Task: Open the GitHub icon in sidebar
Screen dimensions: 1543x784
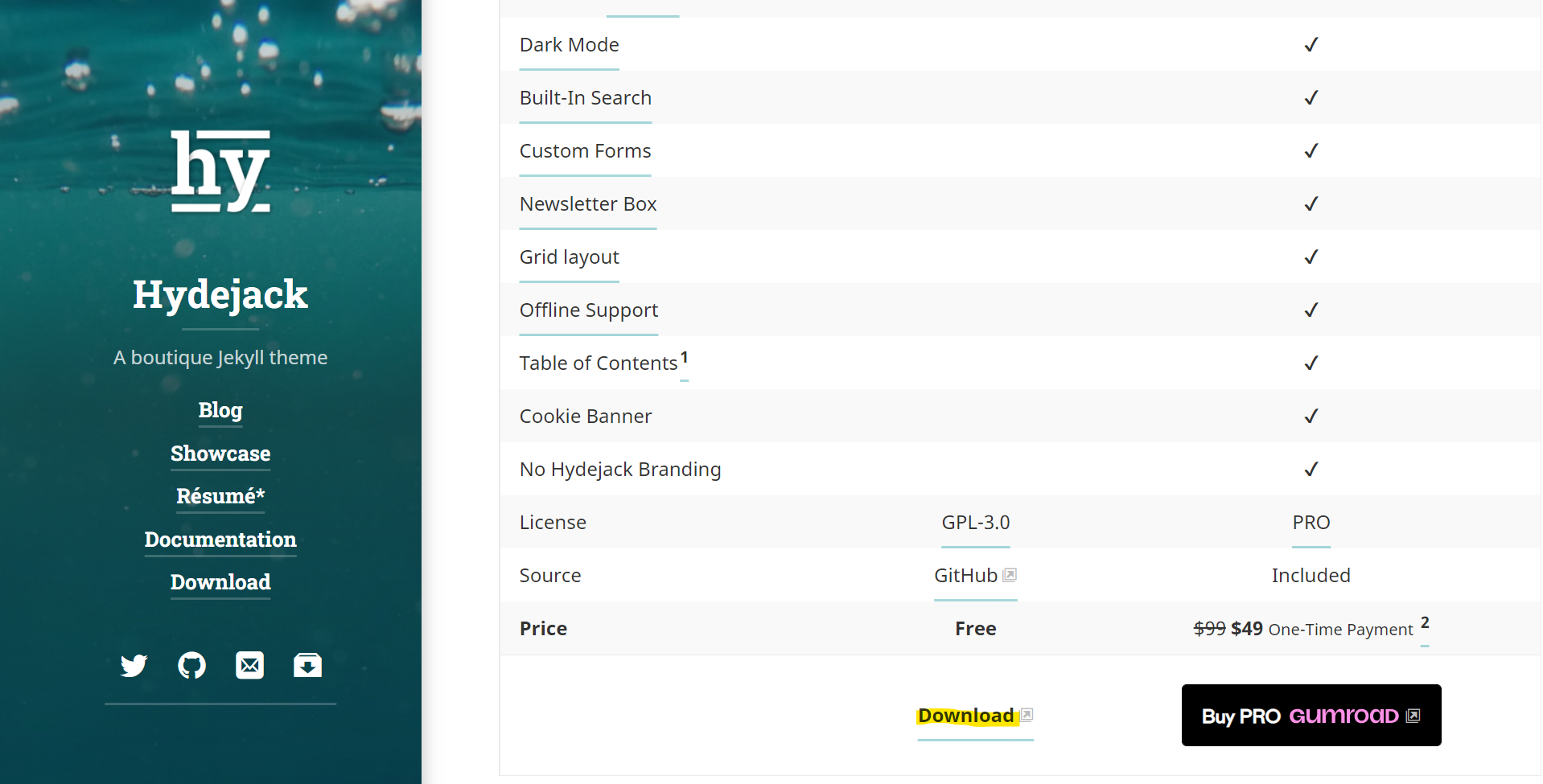Action: pyautogui.click(x=191, y=665)
